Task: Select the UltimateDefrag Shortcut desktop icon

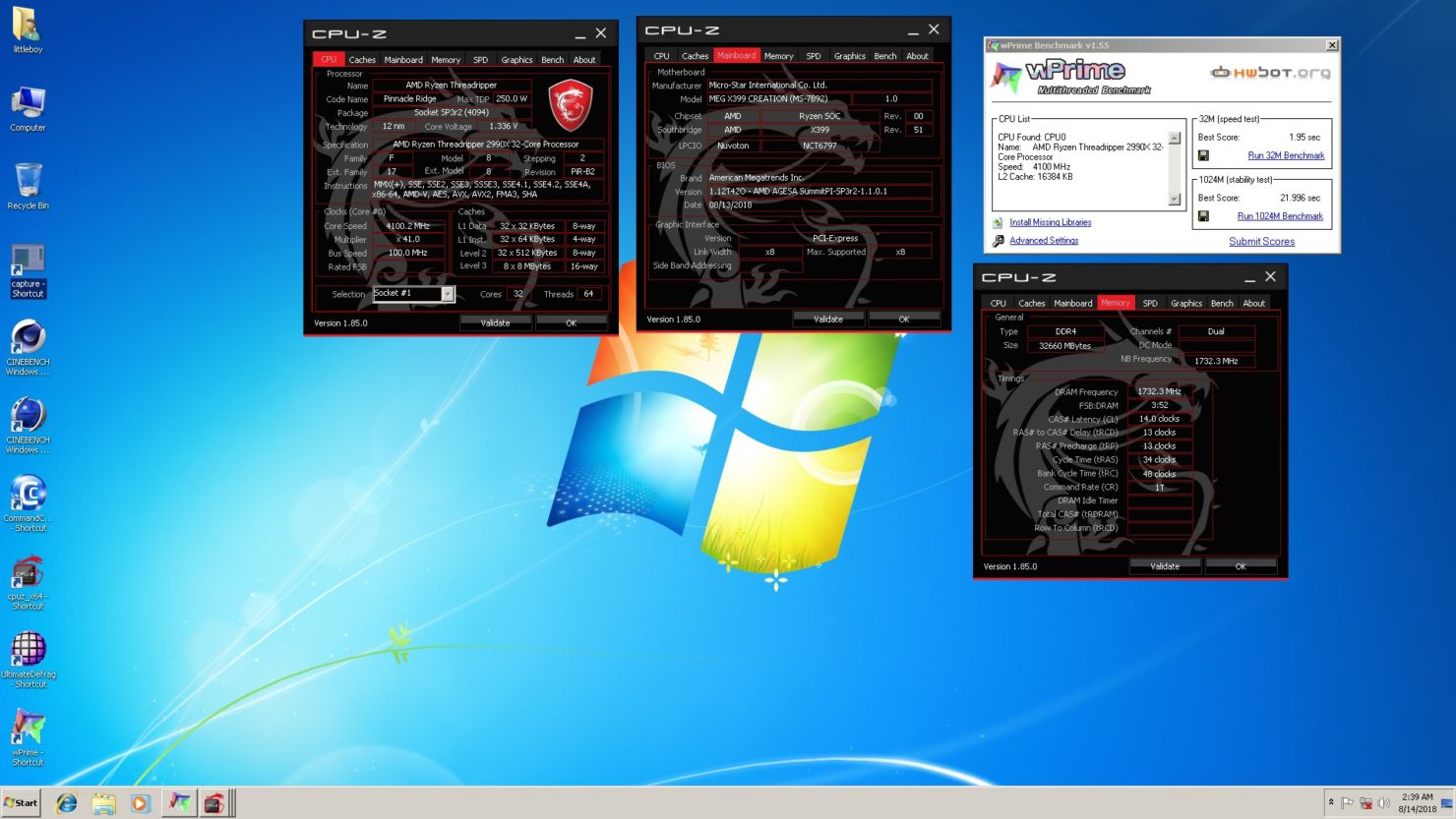Action: [28, 661]
